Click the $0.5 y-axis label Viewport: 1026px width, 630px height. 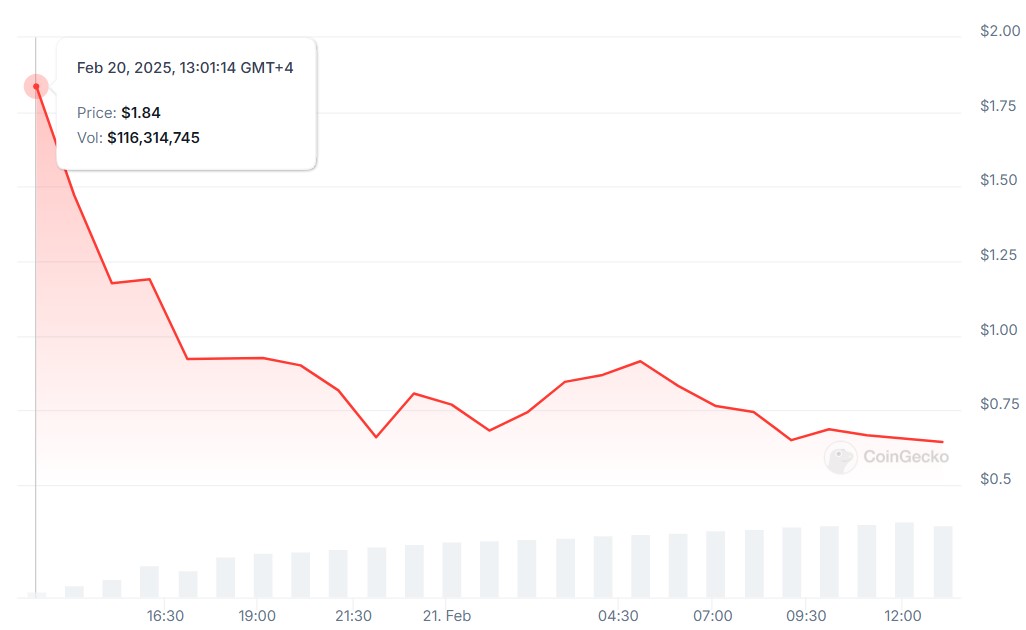tap(996, 480)
